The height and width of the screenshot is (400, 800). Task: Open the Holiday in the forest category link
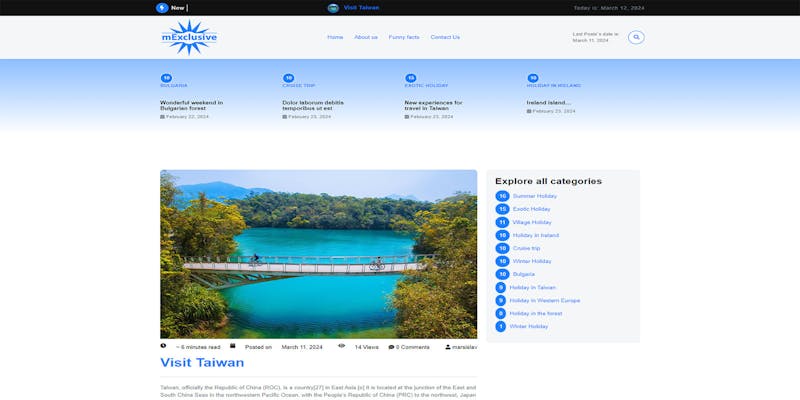[x=536, y=314]
